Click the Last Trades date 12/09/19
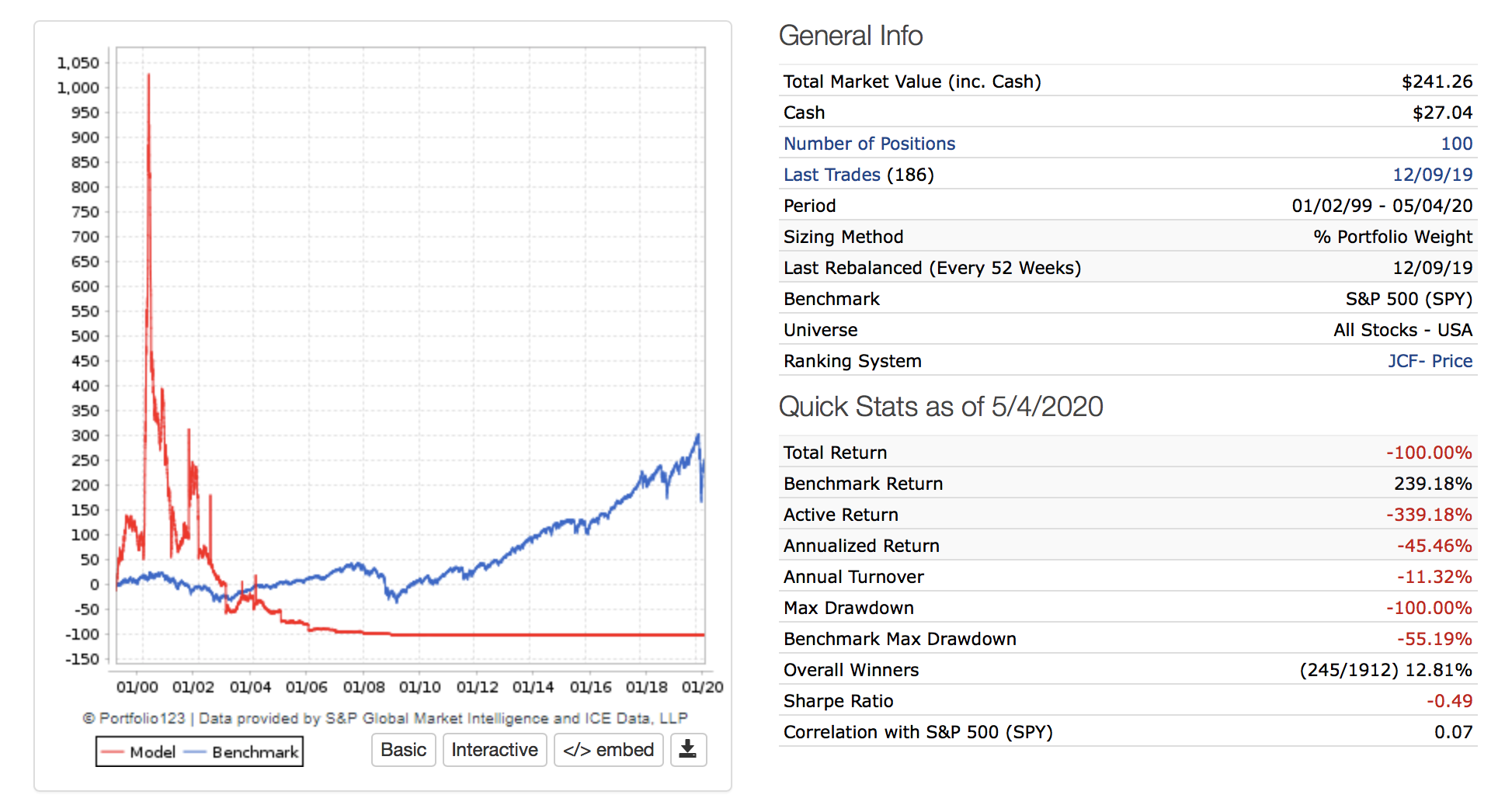The height and width of the screenshot is (812, 1505). 1432,175
